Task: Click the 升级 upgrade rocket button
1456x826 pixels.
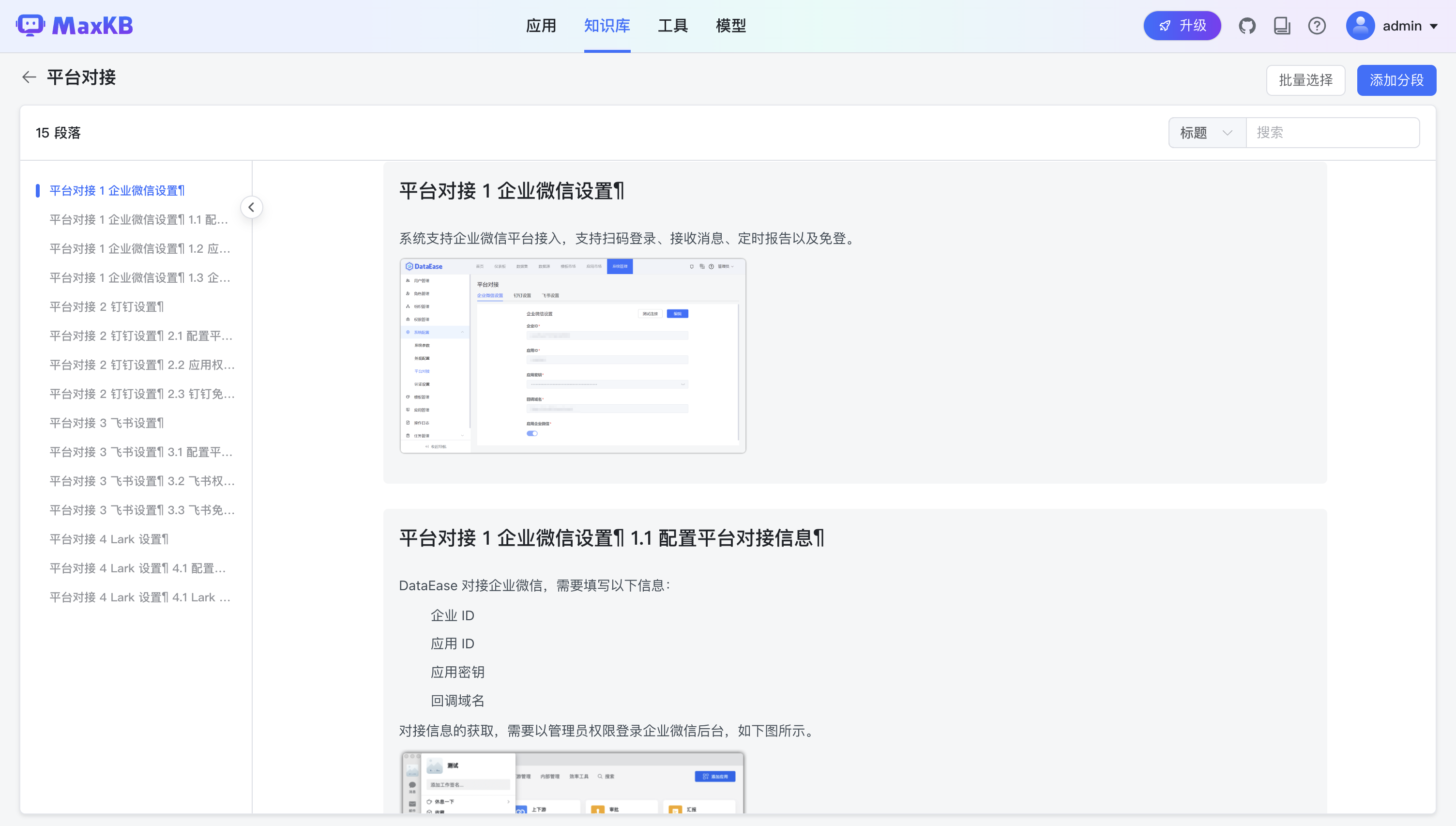Action: point(1182,26)
